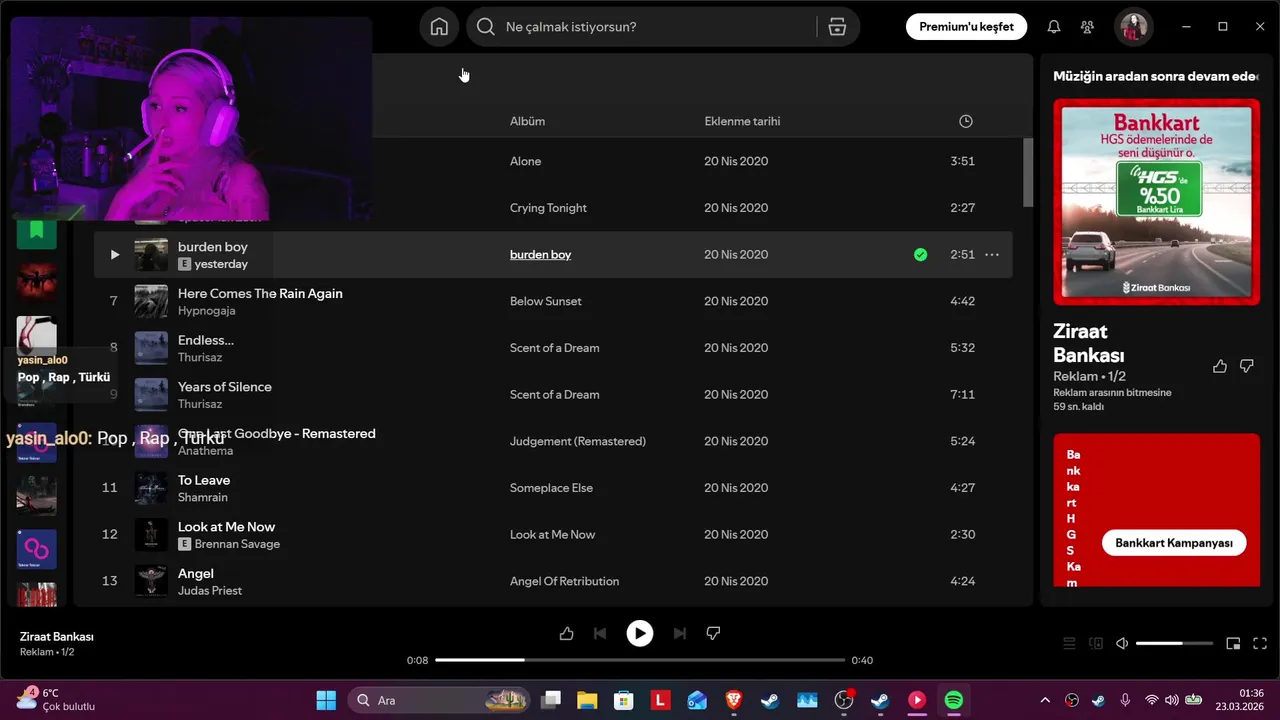Mute with the speaker icon
Viewport: 1280px width, 720px height.
[x=1122, y=644]
